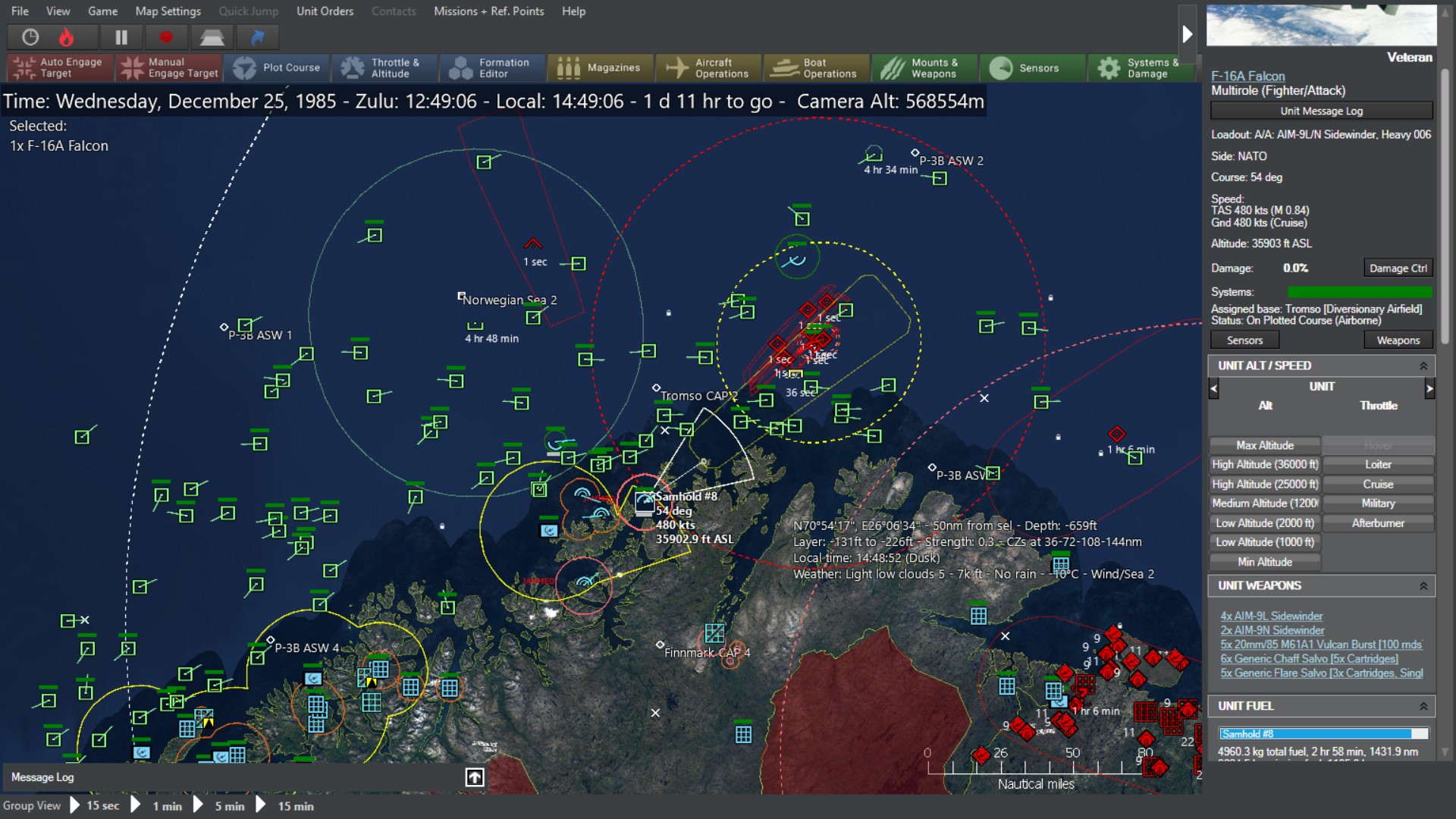Screen dimensions: 1456x819
Task: Open the Map Settings menu
Action: tap(168, 11)
